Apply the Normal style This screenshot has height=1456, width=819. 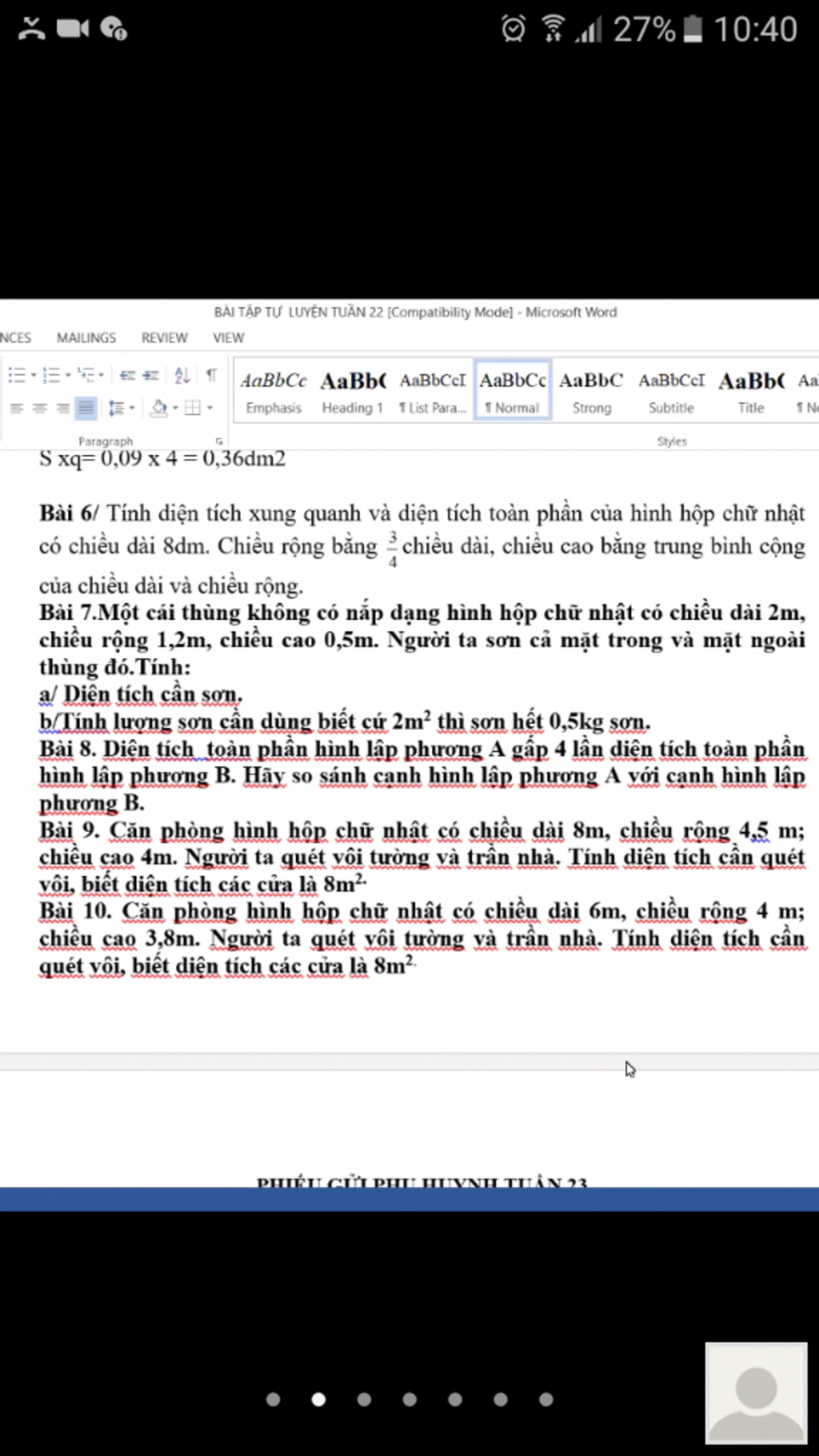513,391
